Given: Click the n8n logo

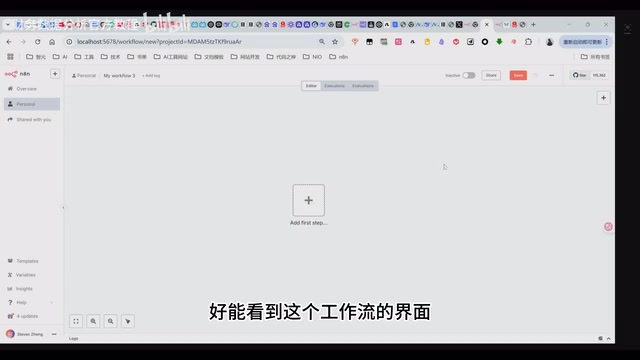Looking at the screenshot, I should tap(17, 74).
